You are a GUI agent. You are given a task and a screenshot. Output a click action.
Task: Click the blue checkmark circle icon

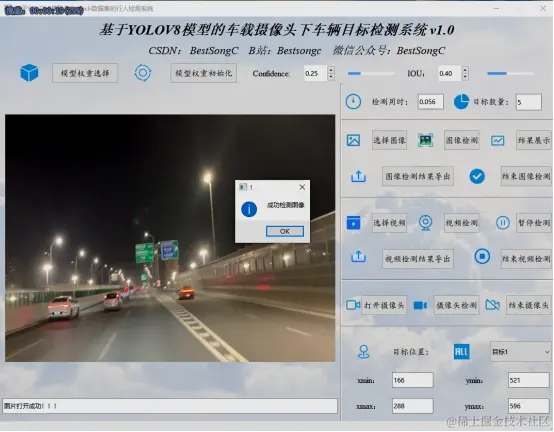[x=477, y=176]
